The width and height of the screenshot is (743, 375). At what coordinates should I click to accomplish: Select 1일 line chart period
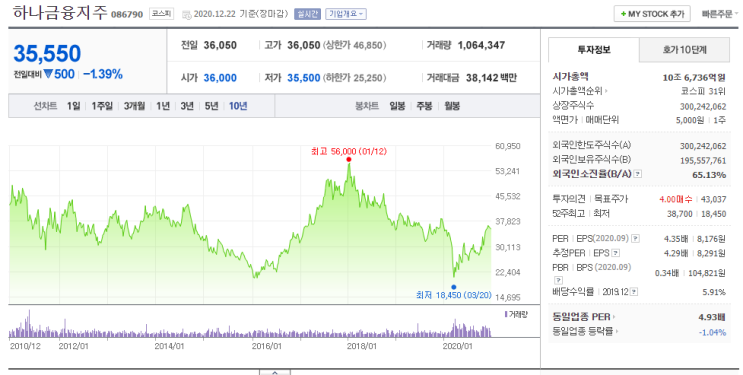[73, 106]
